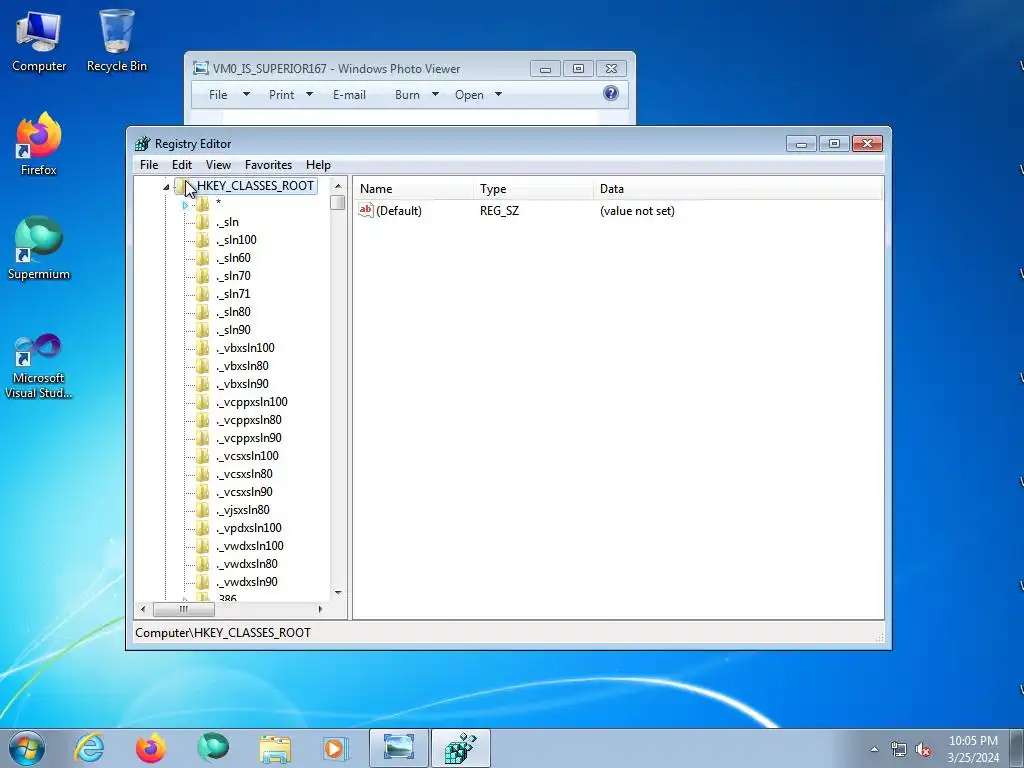Open Supermium from the taskbar
The image size is (1024, 768).
click(x=213, y=748)
